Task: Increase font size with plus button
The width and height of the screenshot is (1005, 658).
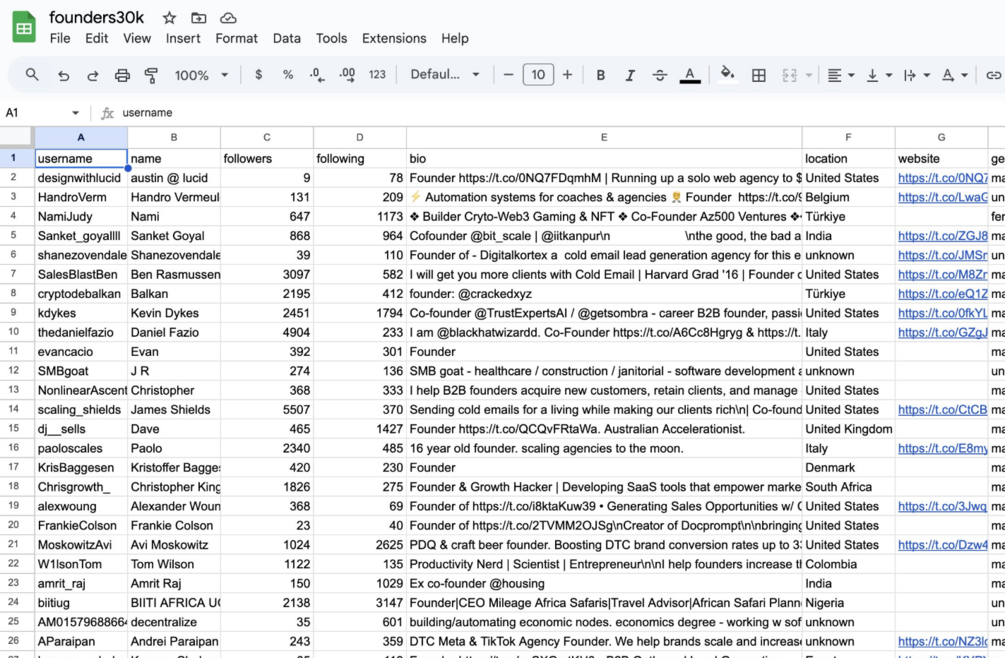Action: click(x=568, y=74)
